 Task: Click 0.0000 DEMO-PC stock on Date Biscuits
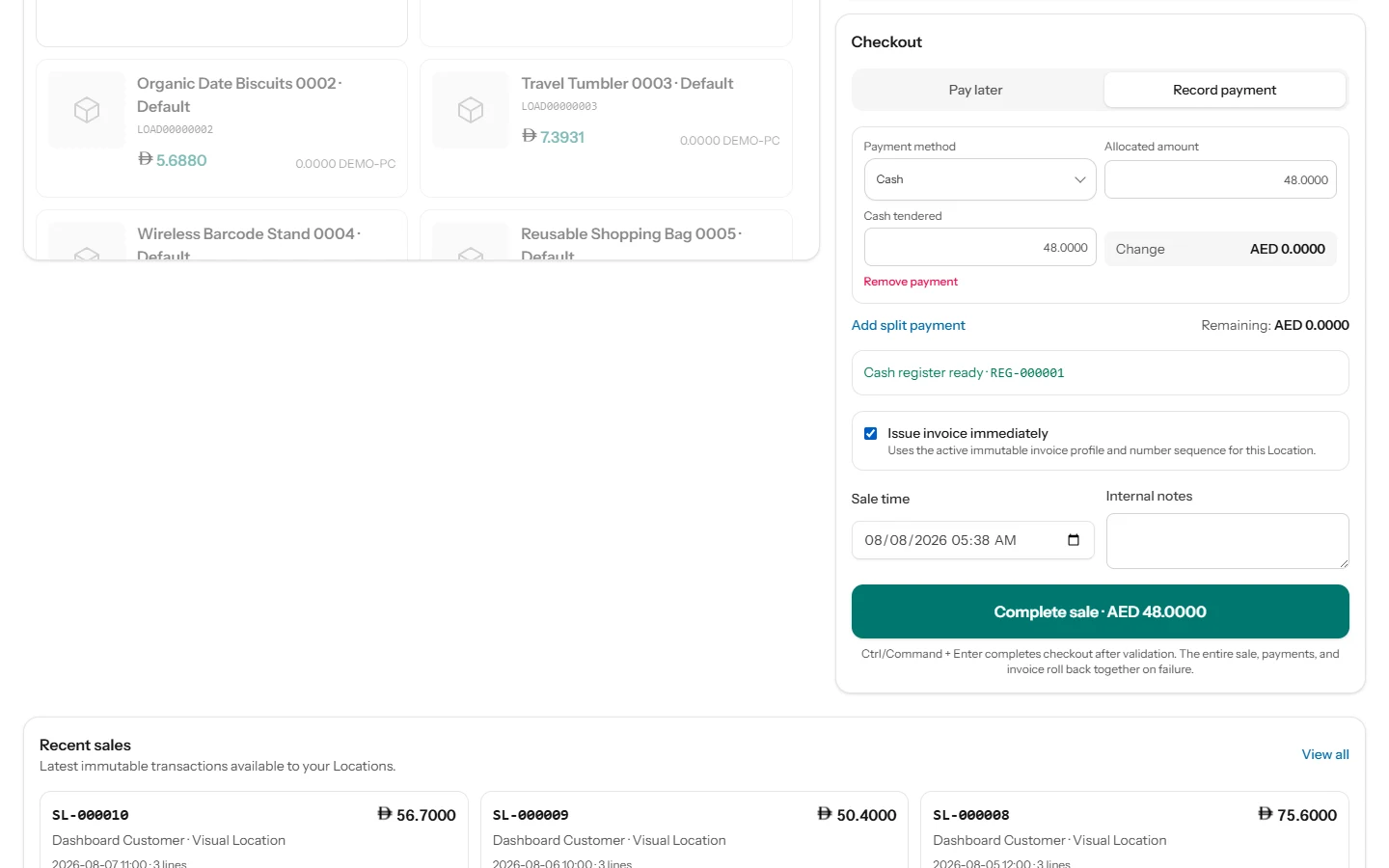[345, 164]
